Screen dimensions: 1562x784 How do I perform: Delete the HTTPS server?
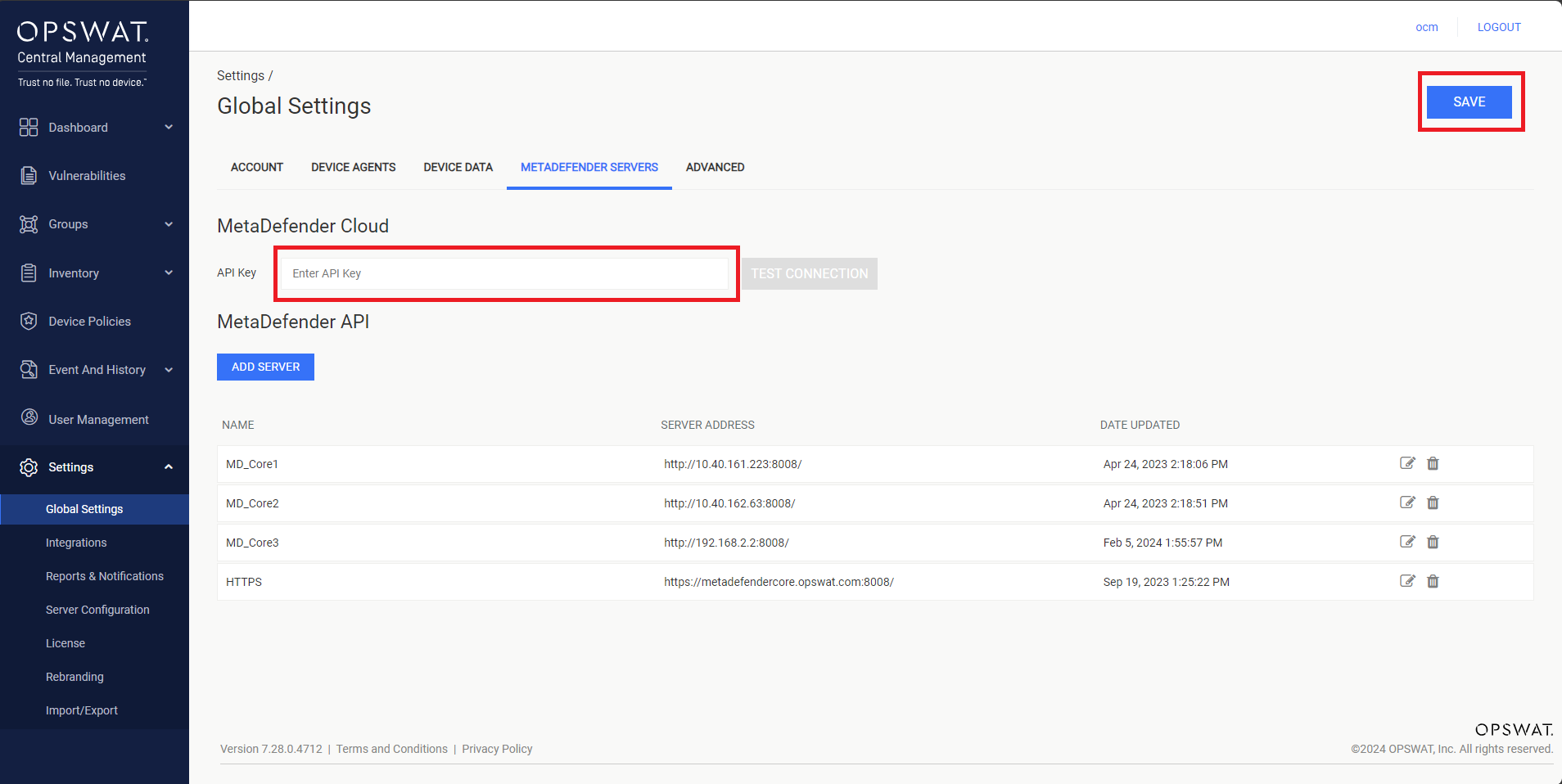point(1433,581)
